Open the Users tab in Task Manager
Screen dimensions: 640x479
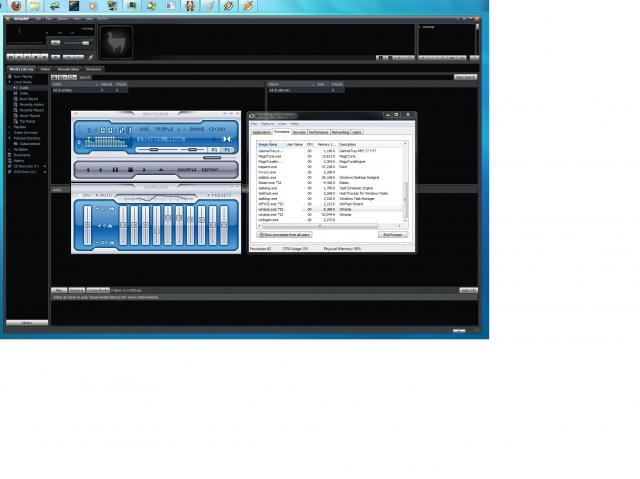point(357,132)
